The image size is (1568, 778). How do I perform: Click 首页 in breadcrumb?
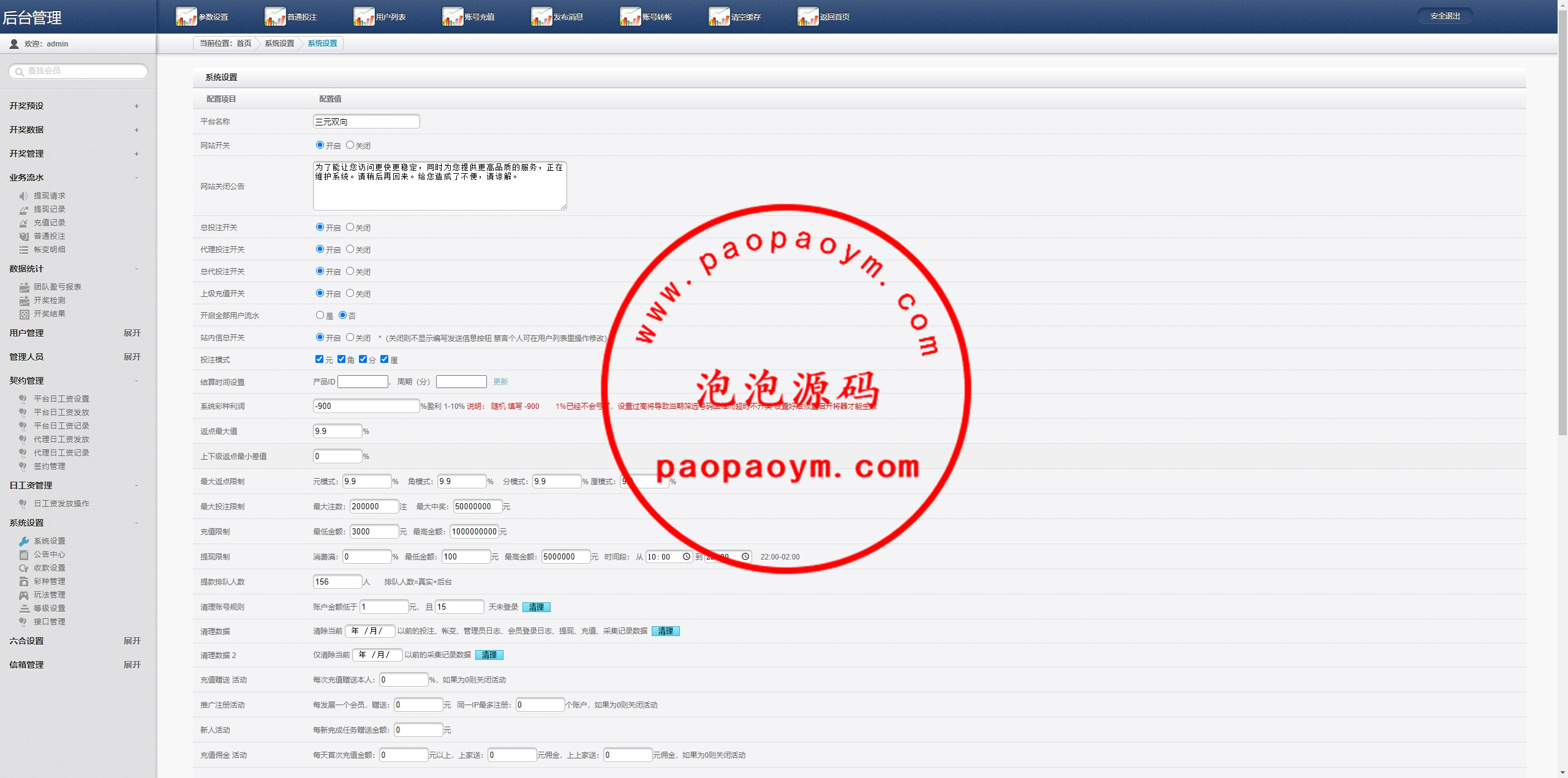(x=244, y=43)
